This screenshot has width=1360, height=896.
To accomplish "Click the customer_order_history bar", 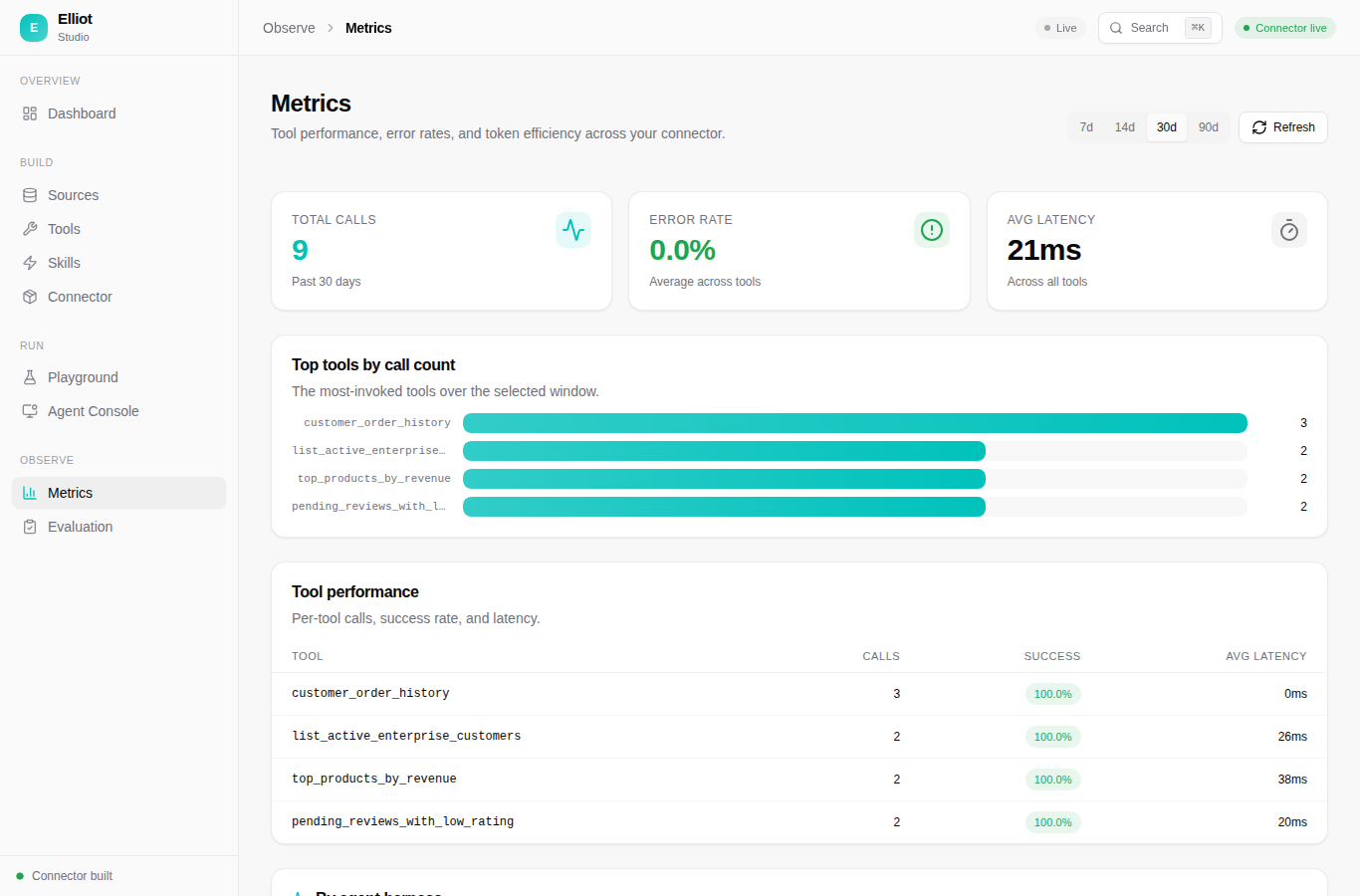I will tap(855, 423).
